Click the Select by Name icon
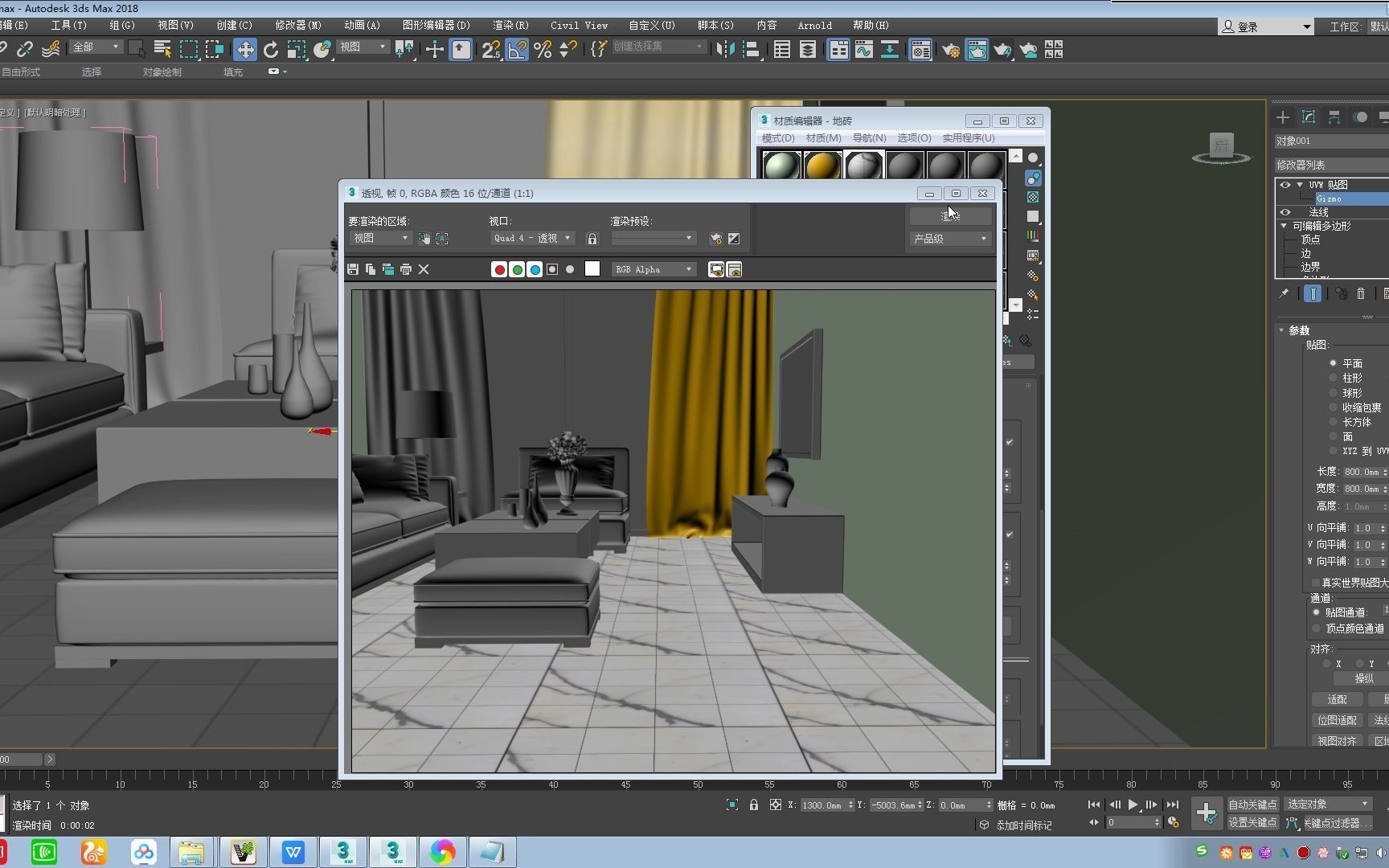 [x=162, y=50]
